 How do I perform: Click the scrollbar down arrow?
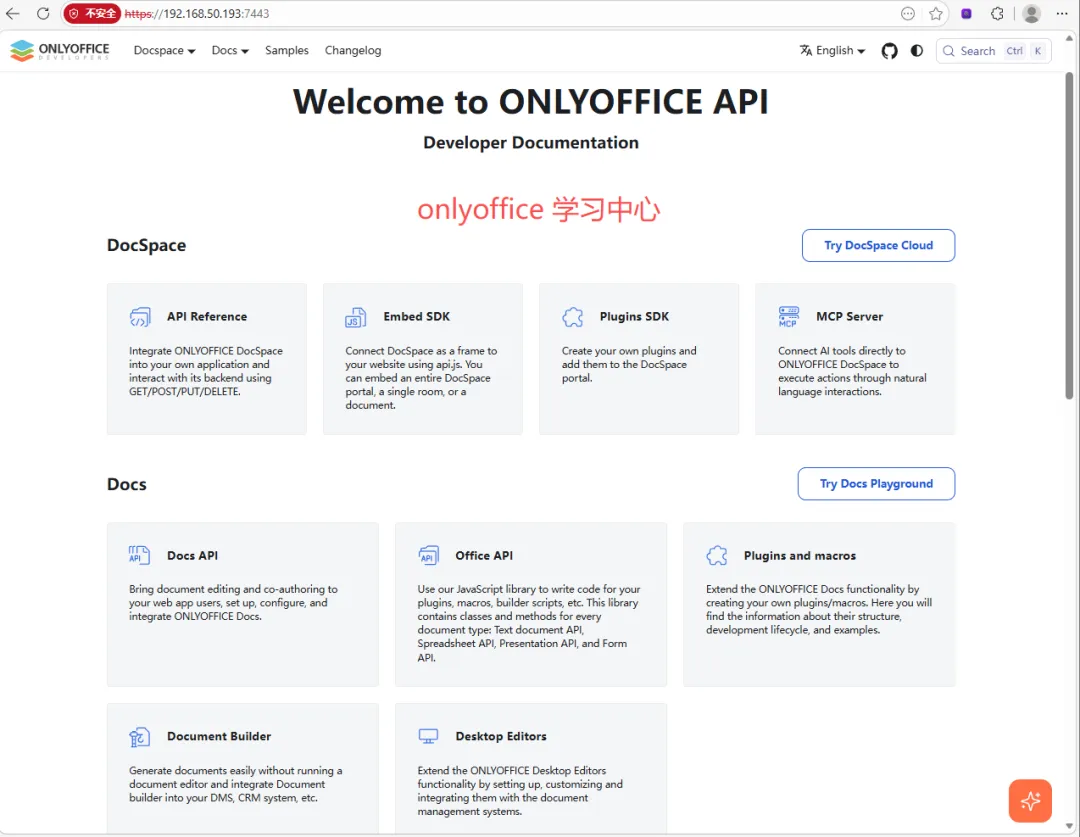[x=1069, y=826]
